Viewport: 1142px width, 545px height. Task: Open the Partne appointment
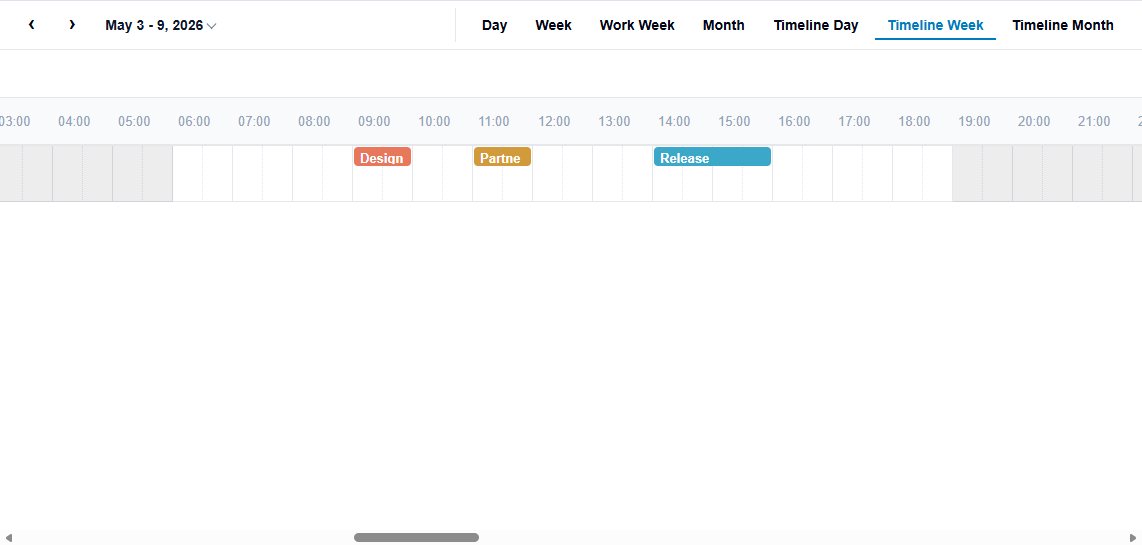[503, 157]
